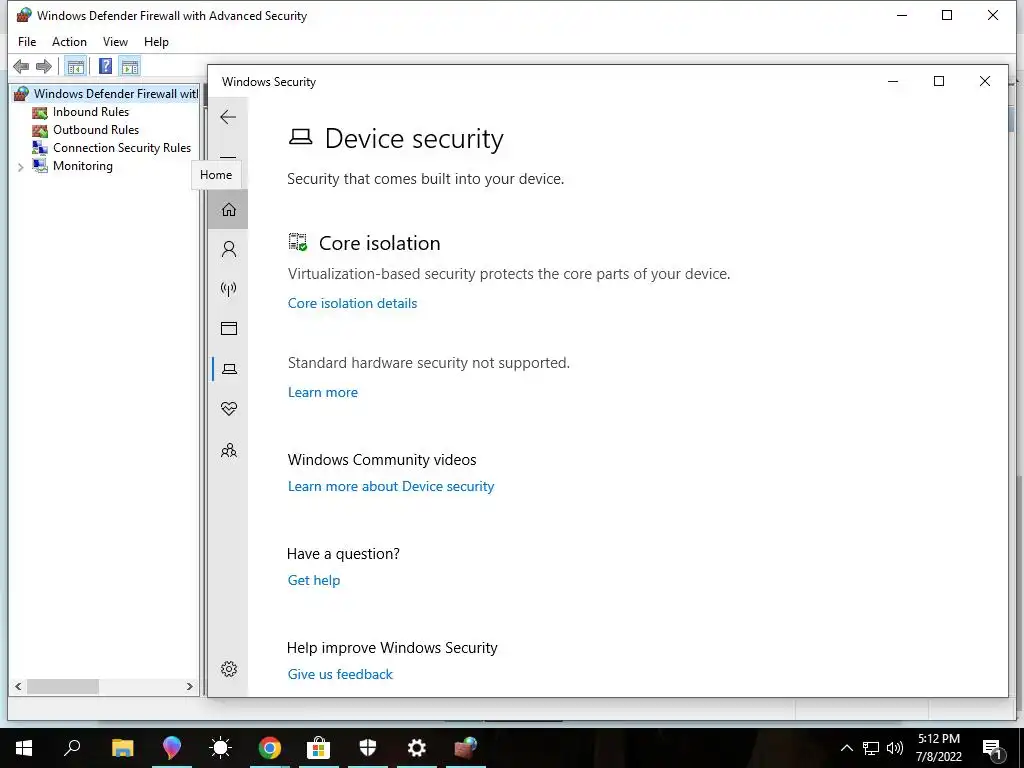Open App & browser control window icon
Image resolution: width=1024 pixels, height=768 pixels.
coord(229,328)
